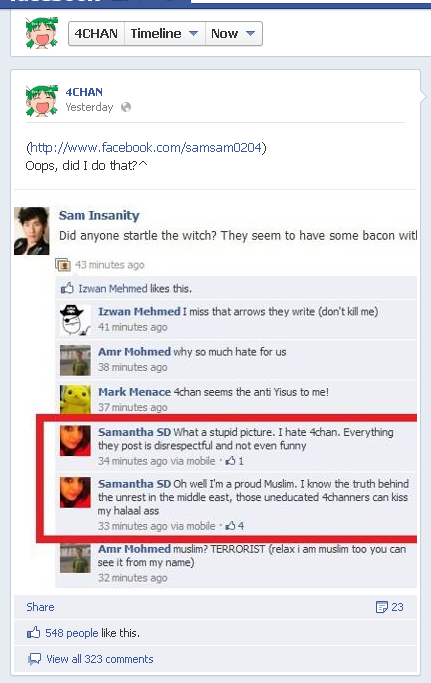Click the thumbs-up icon next to 548 people
Image resolution: width=431 pixels, height=683 pixels.
point(34,632)
